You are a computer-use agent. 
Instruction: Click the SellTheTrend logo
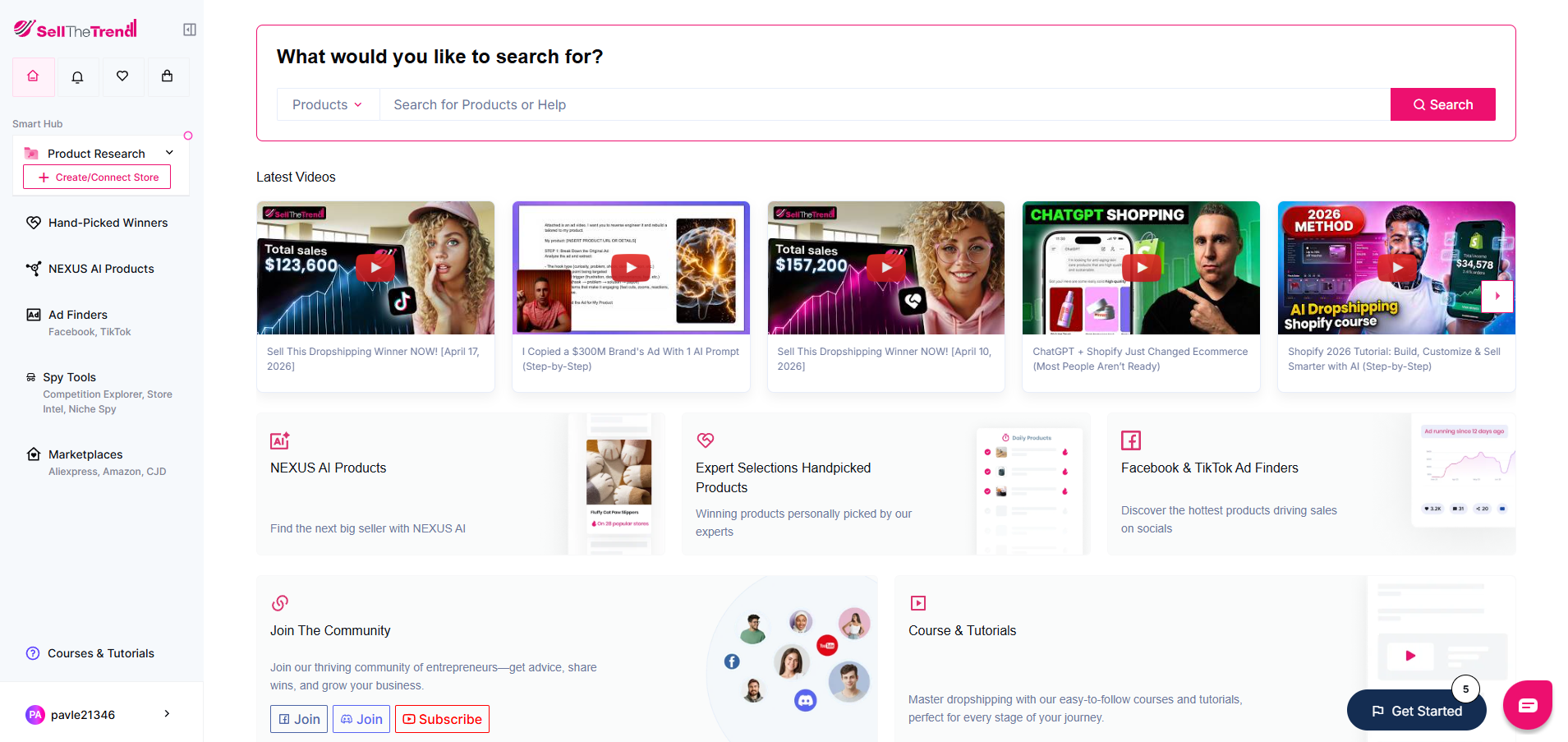point(76,30)
